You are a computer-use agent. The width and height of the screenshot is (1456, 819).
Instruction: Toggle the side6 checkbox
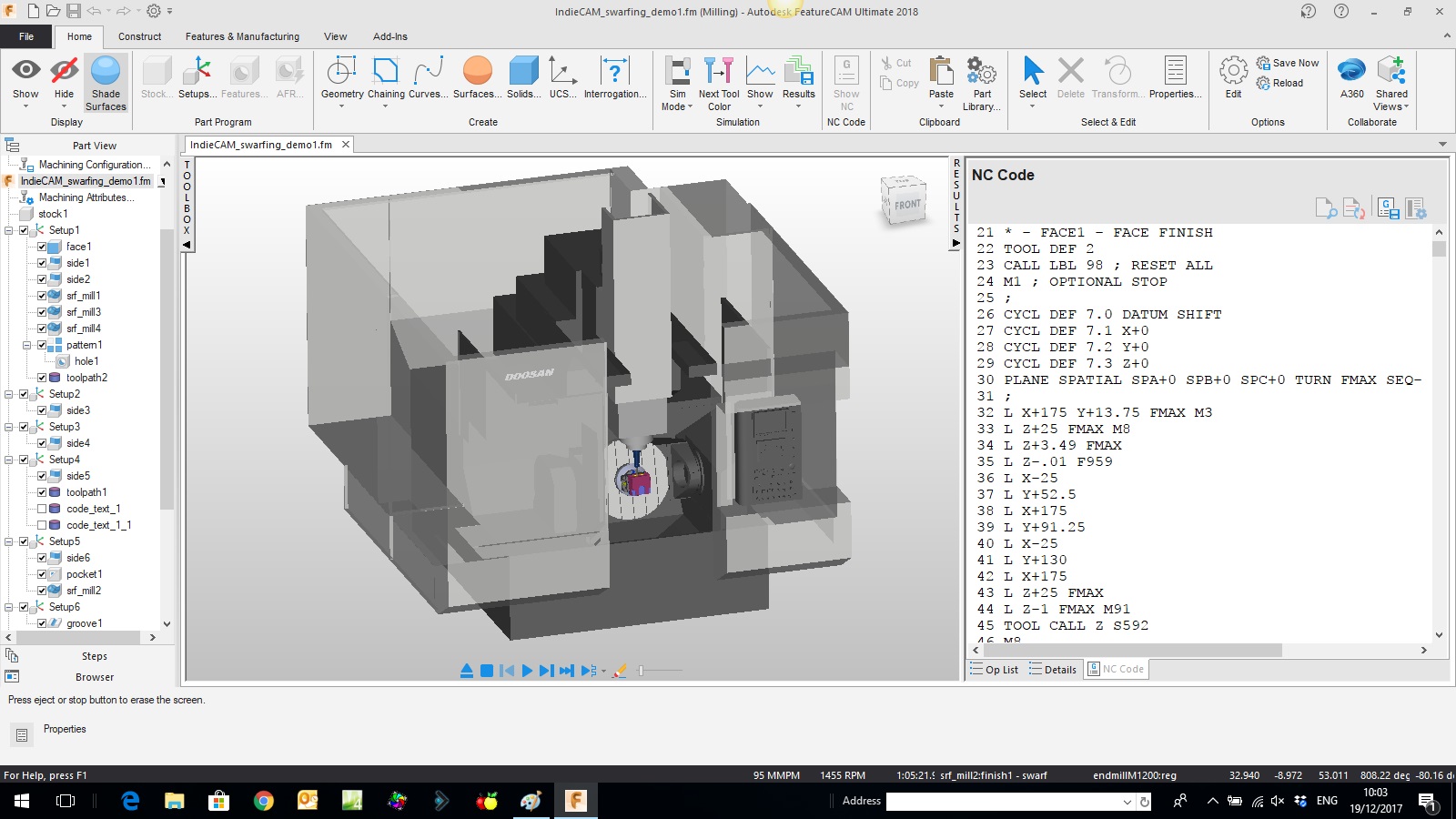click(x=42, y=558)
